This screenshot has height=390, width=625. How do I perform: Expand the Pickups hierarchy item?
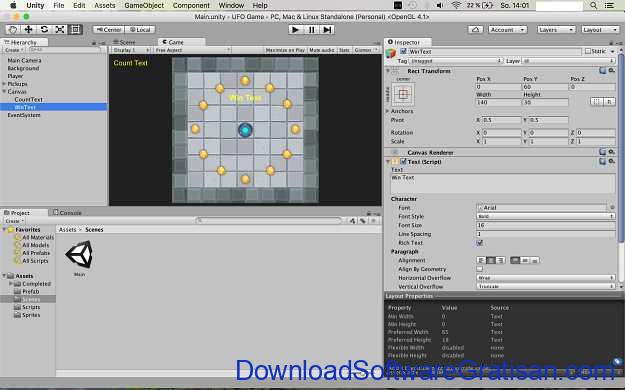[x=4, y=84]
